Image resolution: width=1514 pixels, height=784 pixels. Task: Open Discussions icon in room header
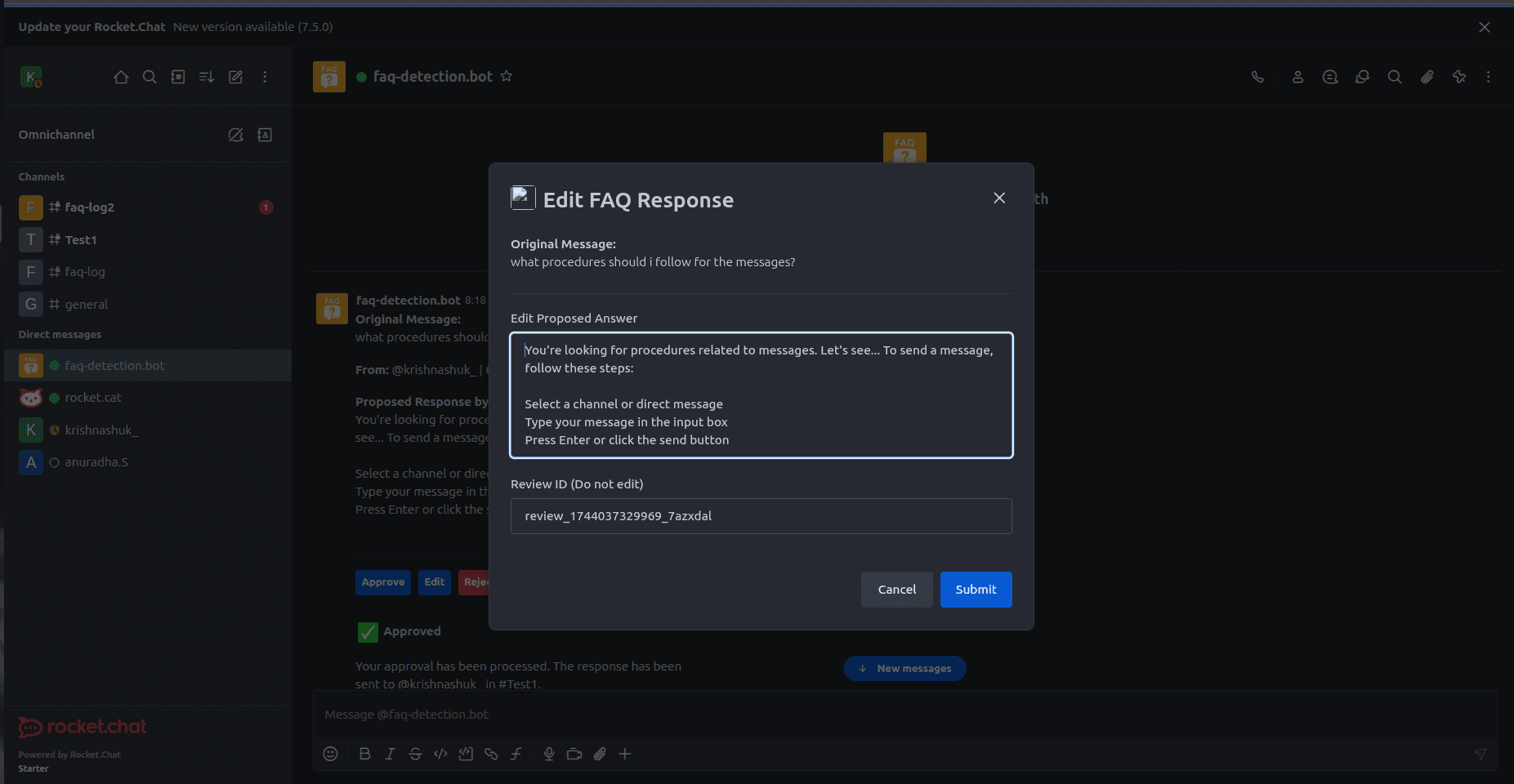(x=1362, y=77)
